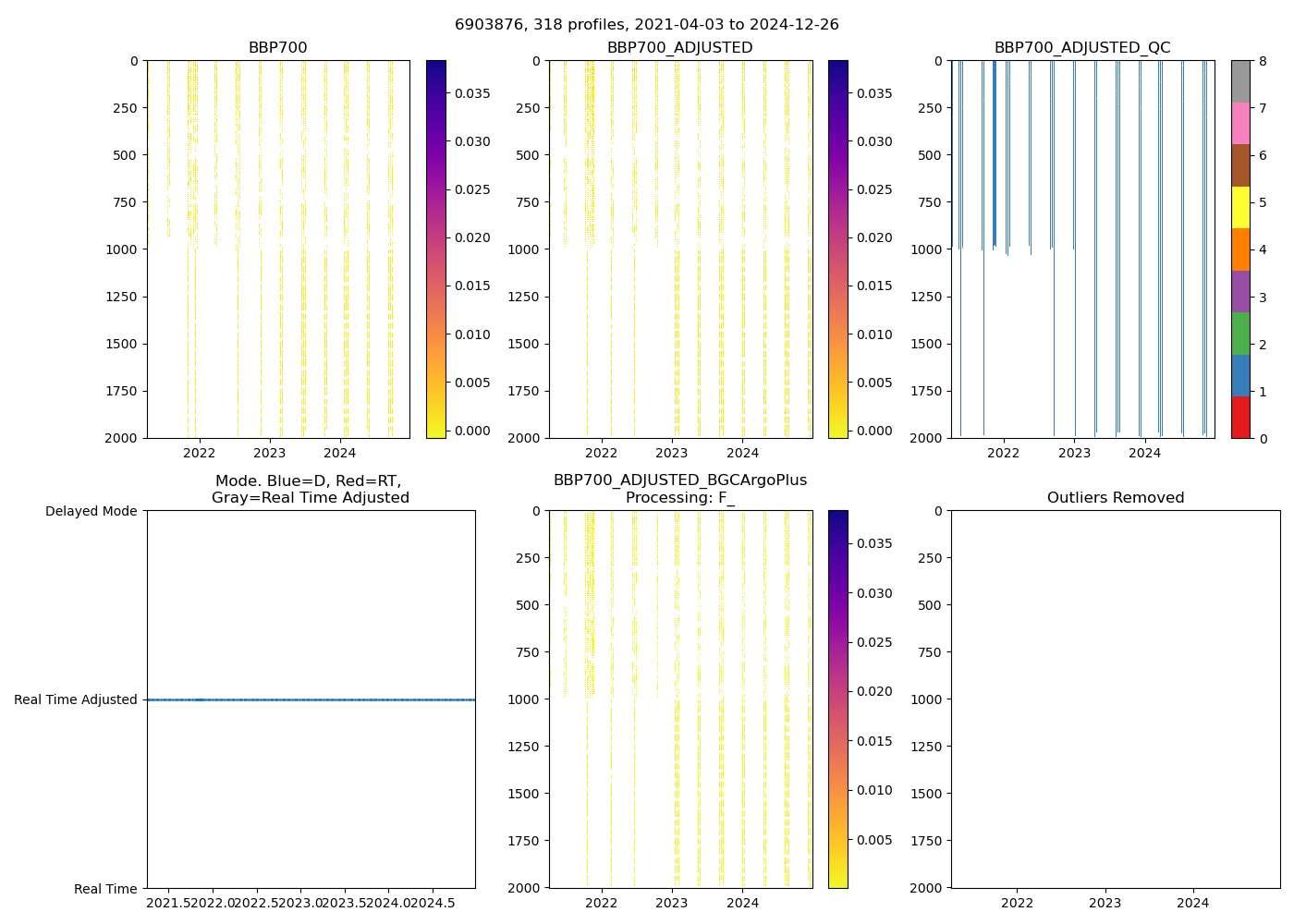Click the Real Time Adjusted axis label
The height and width of the screenshot is (924, 1294).
click(75, 700)
